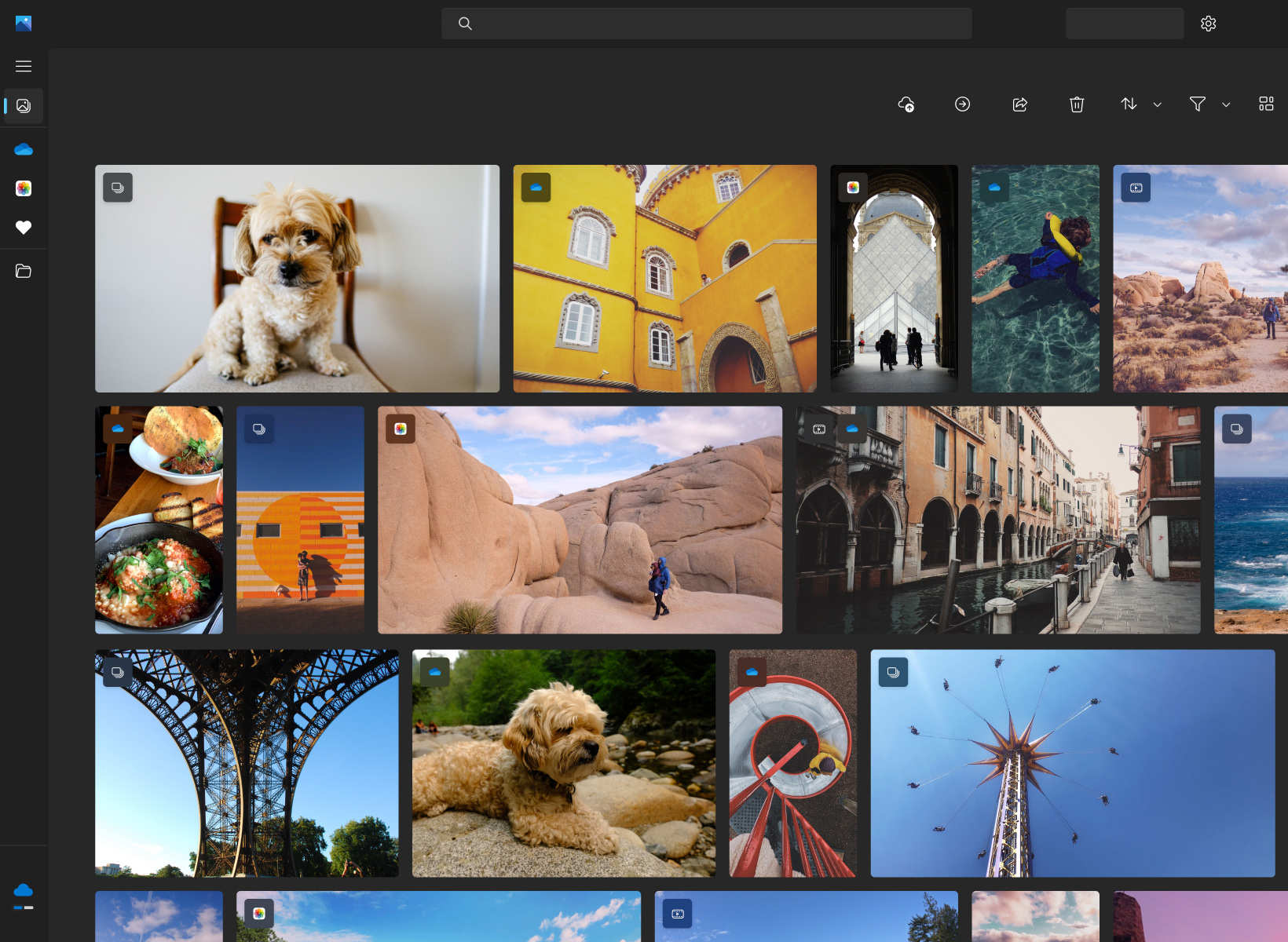Click the iCloud badge on the rock formation photo

click(x=401, y=429)
